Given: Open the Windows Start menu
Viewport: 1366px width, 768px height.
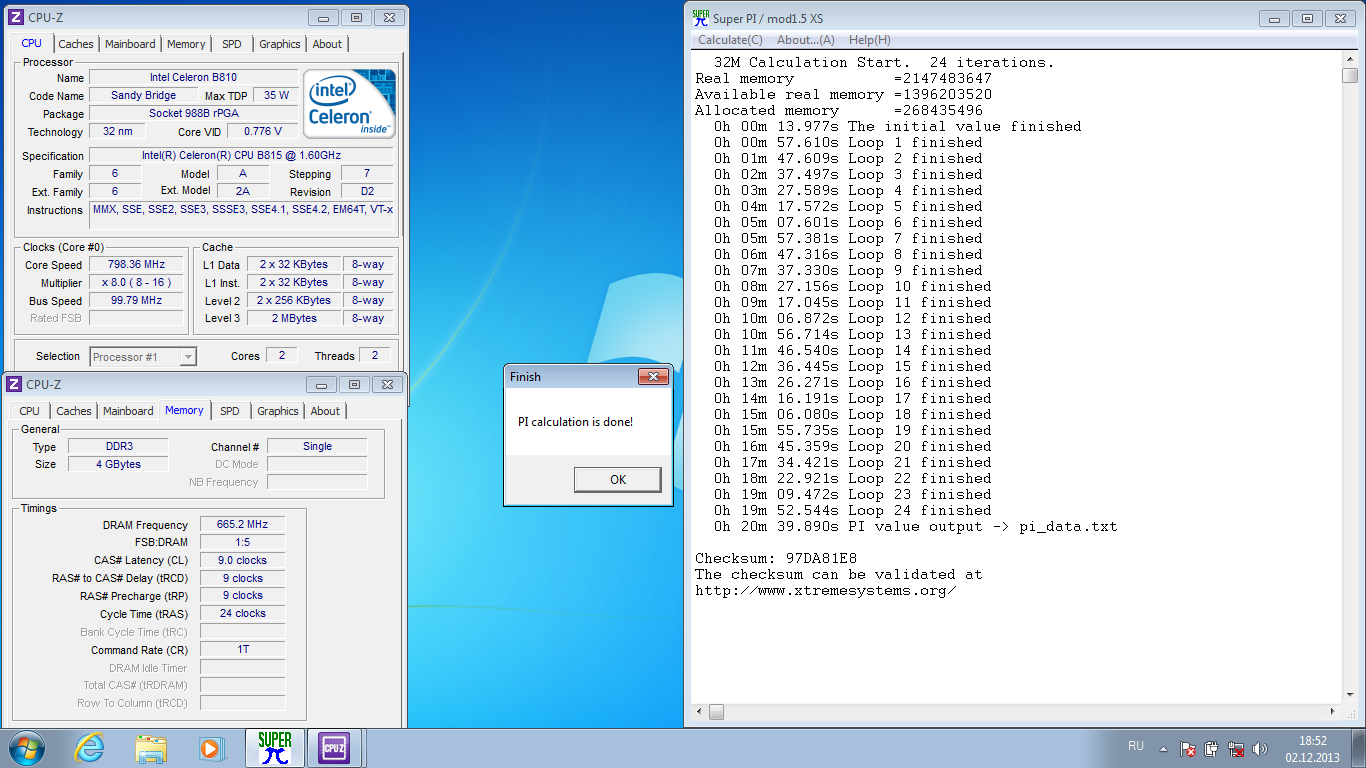Looking at the screenshot, I should (x=26, y=748).
